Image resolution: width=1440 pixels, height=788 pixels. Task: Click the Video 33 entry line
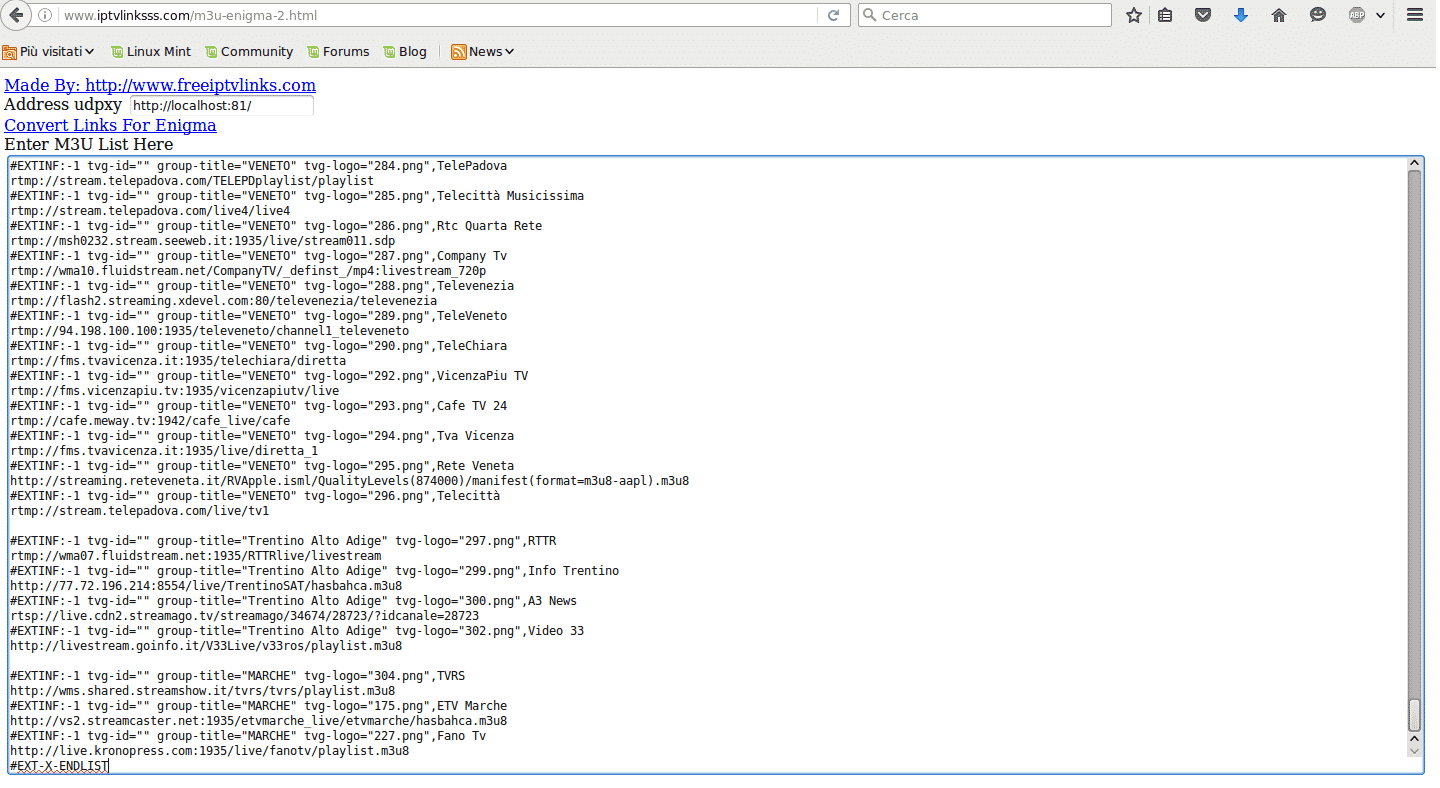pyautogui.click(x=297, y=631)
